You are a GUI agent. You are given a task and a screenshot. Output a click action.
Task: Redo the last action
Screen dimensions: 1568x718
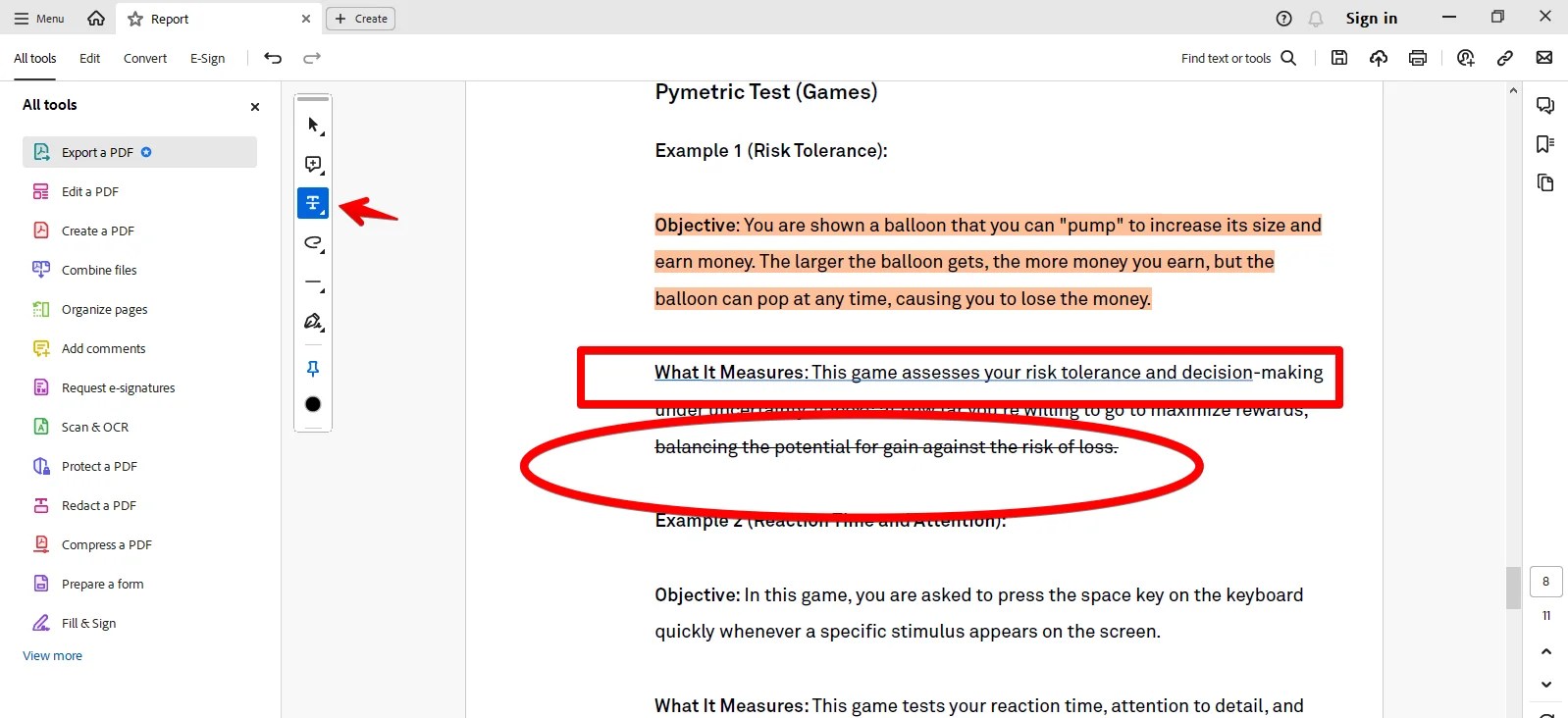(312, 58)
